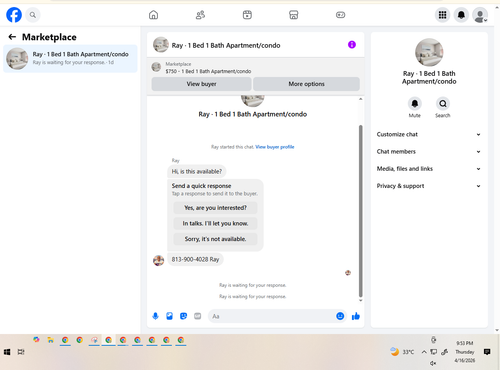Click the voice clip microphone icon

coord(155,316)
